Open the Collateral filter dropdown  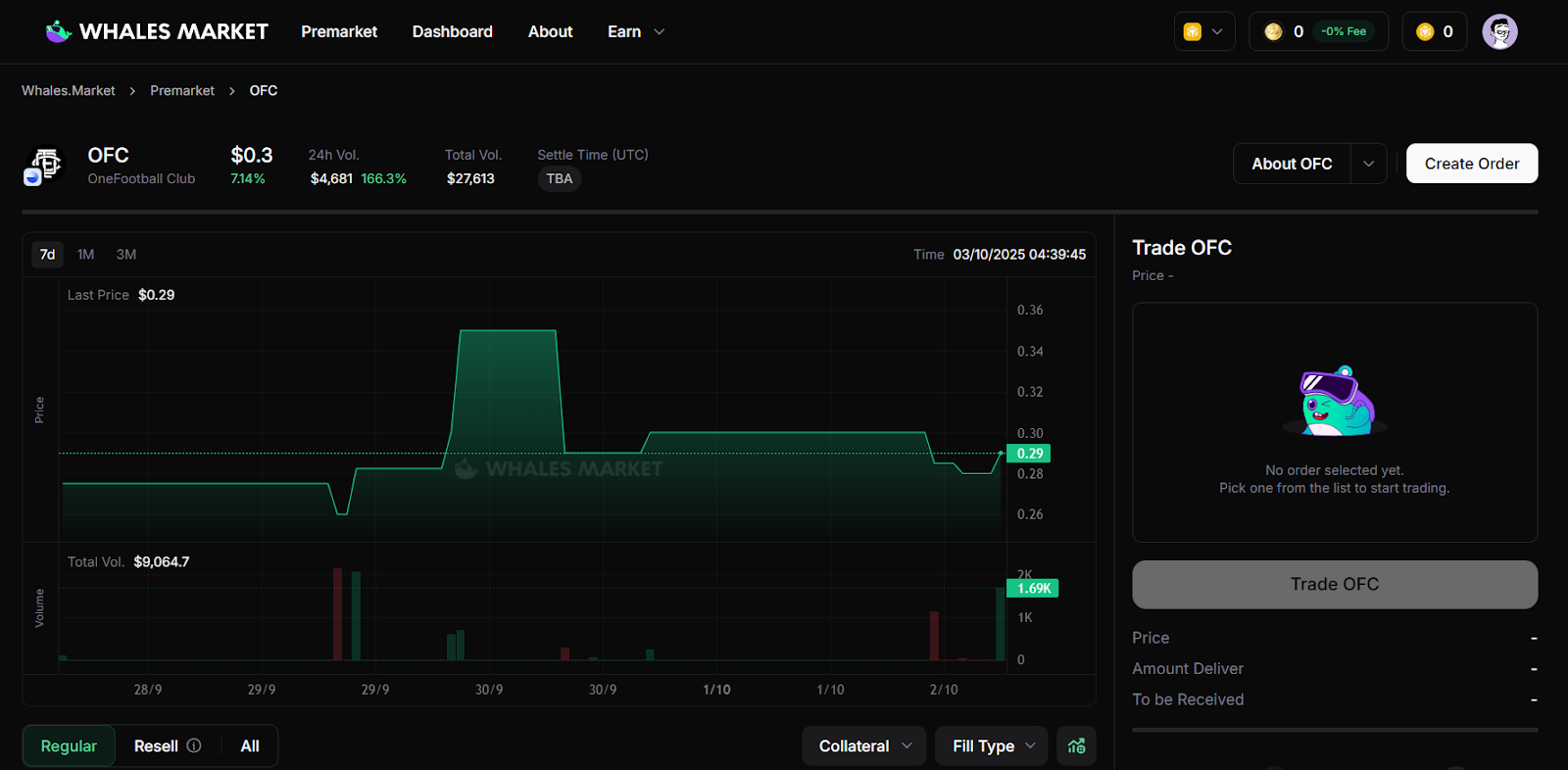tap(864, 746)
